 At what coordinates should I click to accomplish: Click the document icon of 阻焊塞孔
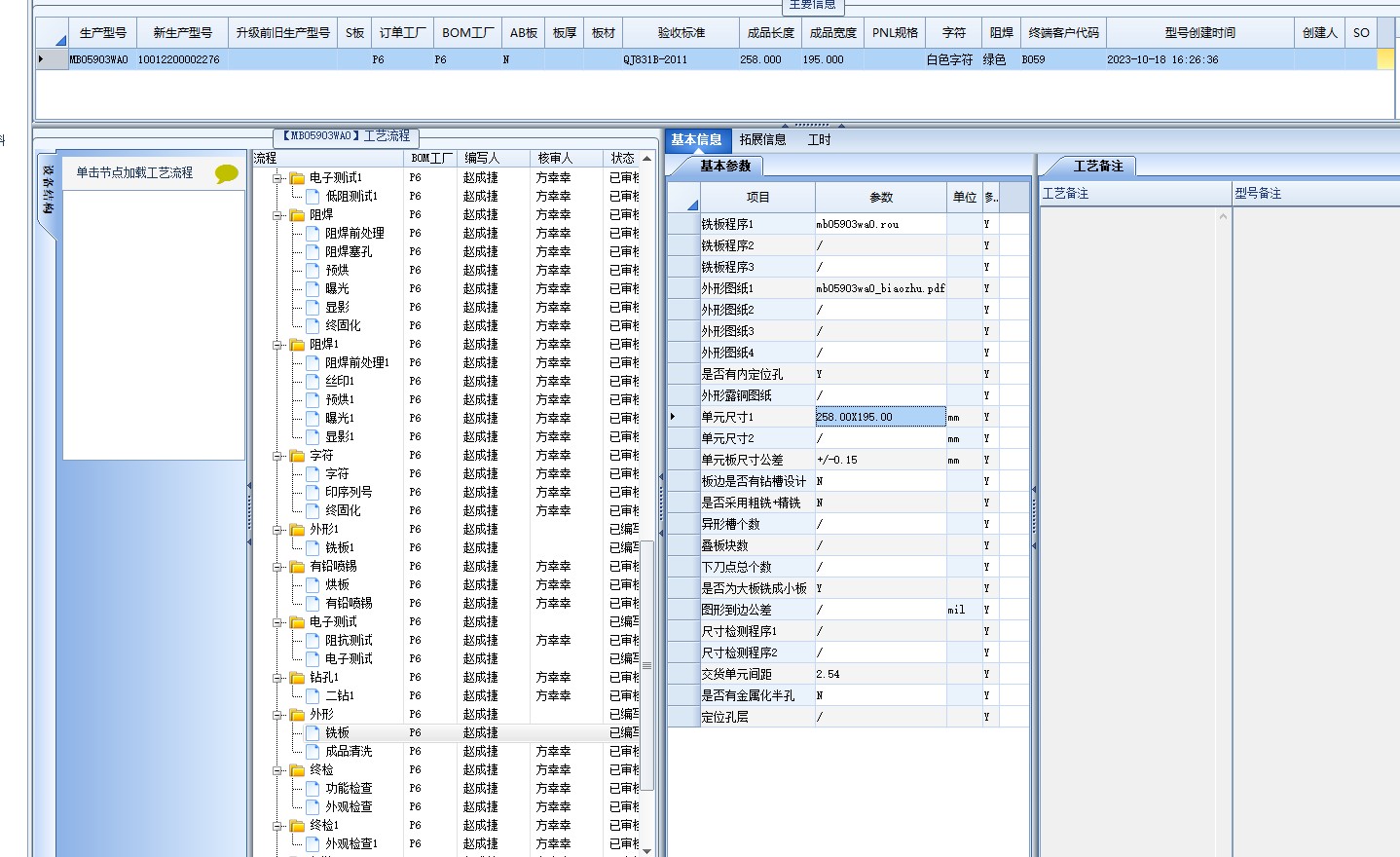pyautogui.click(x=313, y=252)
